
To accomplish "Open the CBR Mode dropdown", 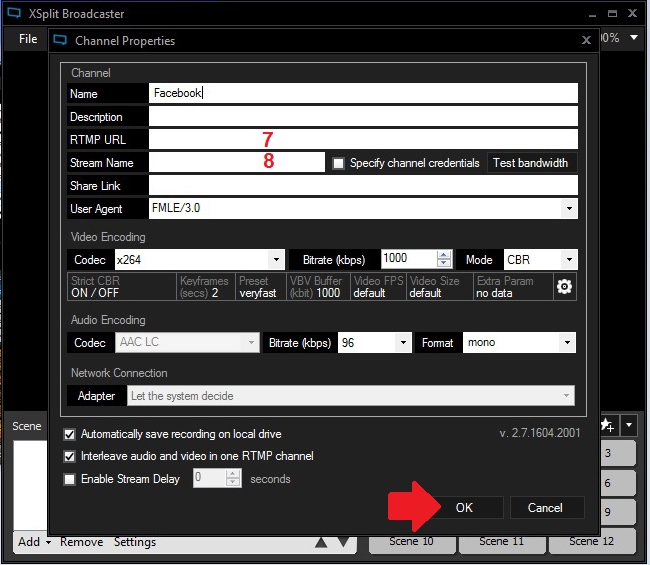I will pyautogui.click(x=569, y=260).
